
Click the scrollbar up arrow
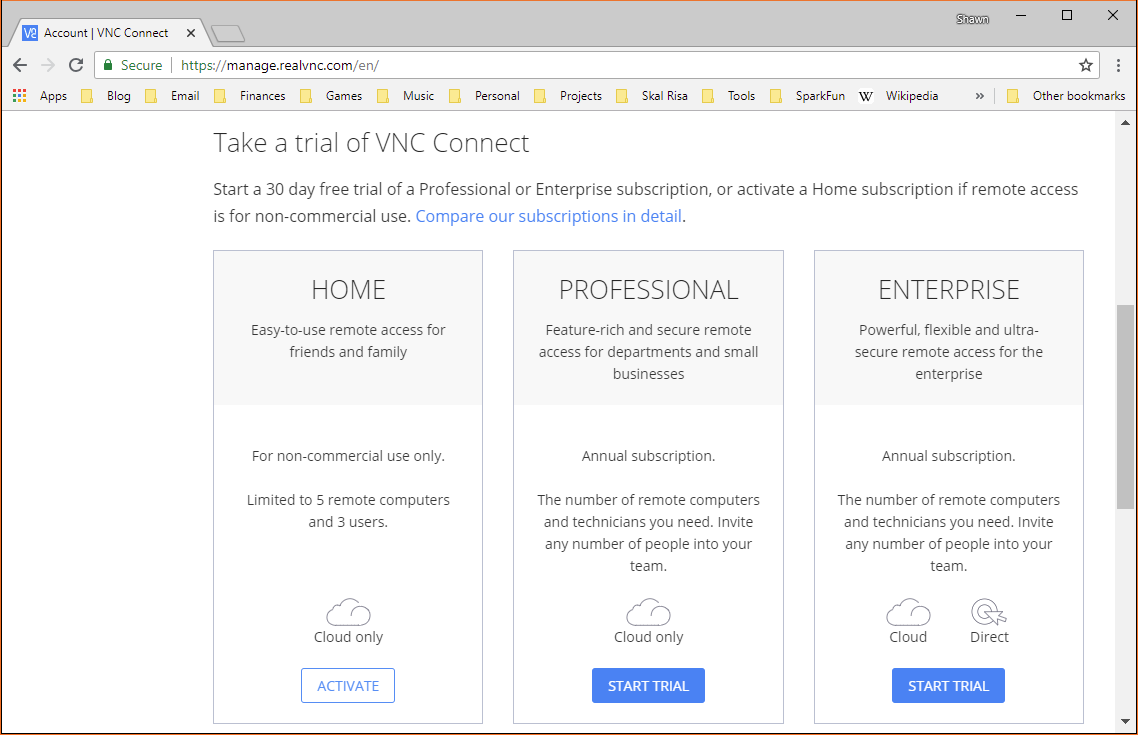[1126, 123]
